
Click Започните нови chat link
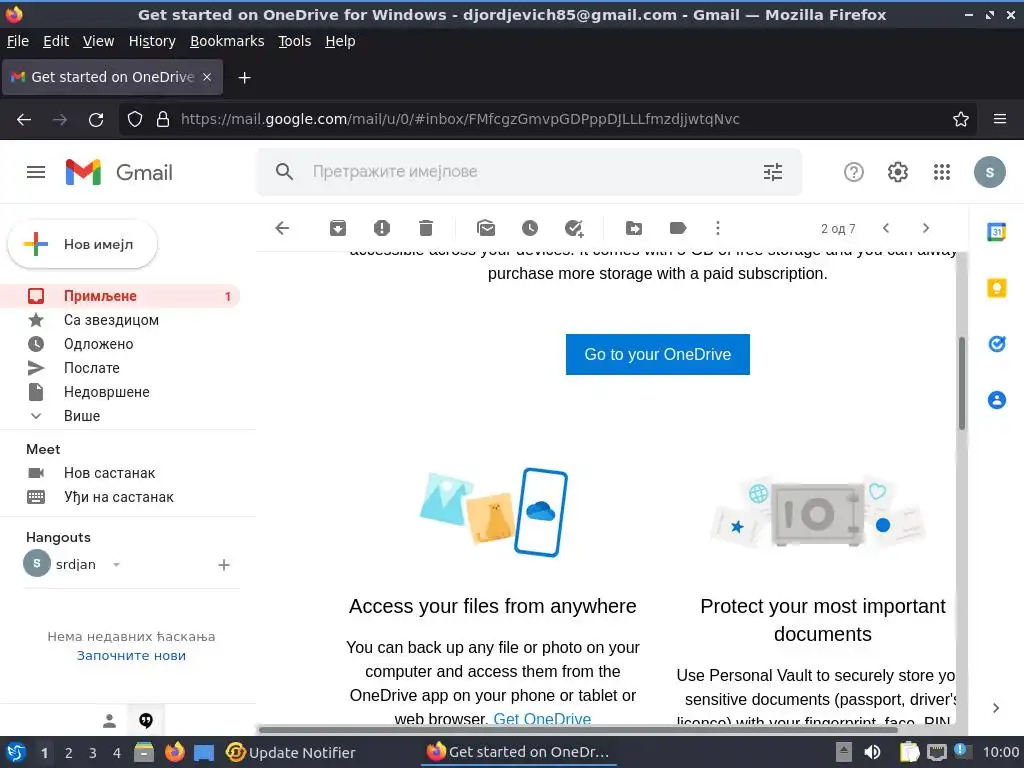131,656
